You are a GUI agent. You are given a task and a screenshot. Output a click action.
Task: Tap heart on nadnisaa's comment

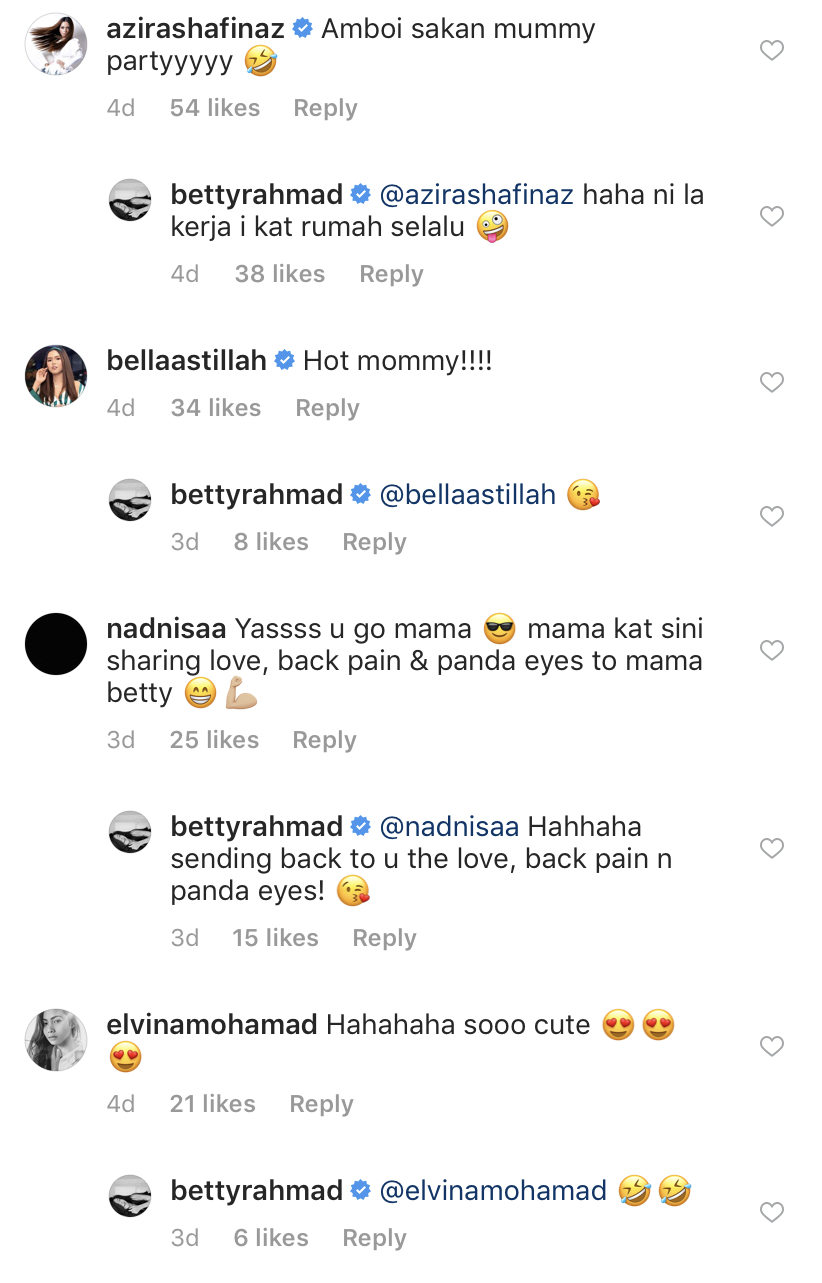tap(771, 650)
